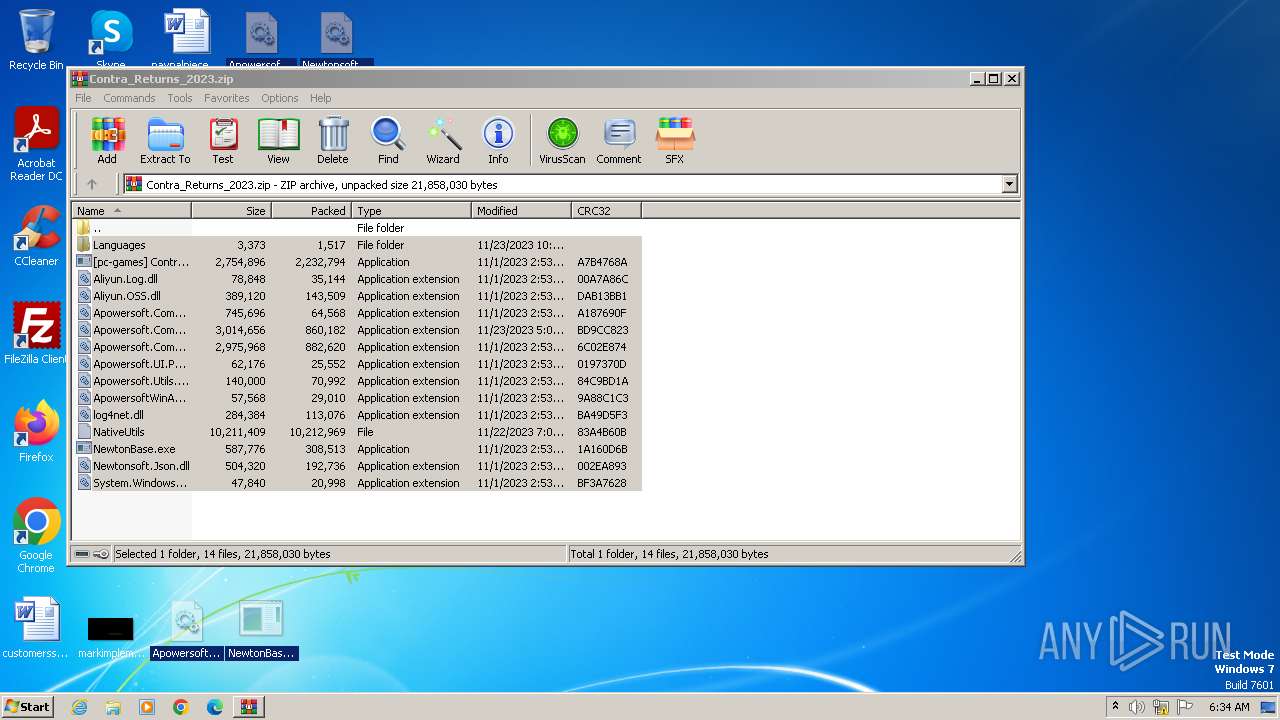1280x720 pixels.
Task: Select the NativeUtils file
Action: [x=357, y=432]
